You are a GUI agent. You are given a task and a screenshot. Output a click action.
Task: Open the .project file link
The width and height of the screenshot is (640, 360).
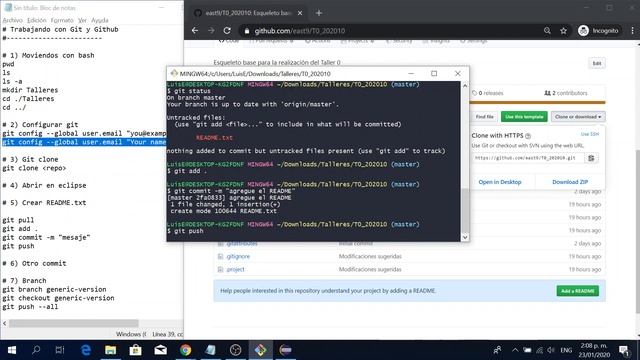(x=236, y=269)
